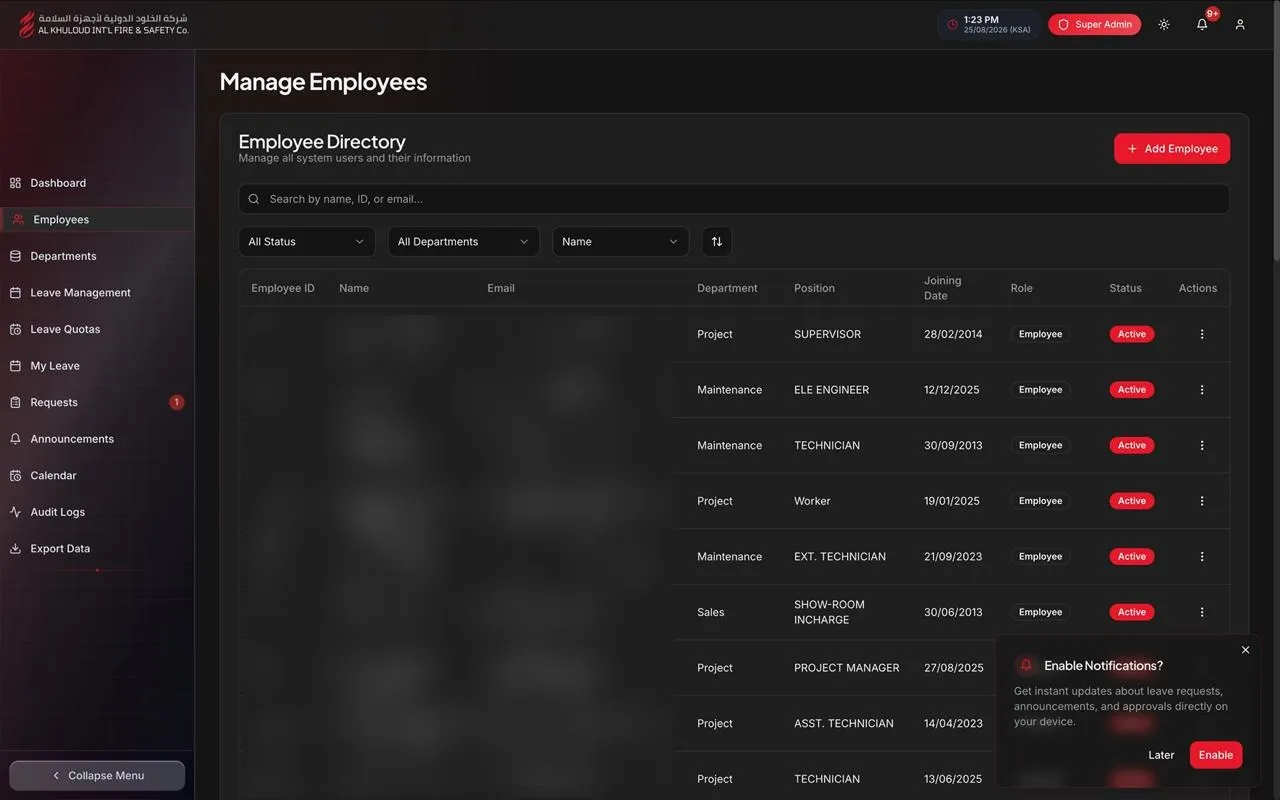This screenshot has width=1280, height=800.
Task: Click joining date 28/02/2014
Action: click(953, 334)
